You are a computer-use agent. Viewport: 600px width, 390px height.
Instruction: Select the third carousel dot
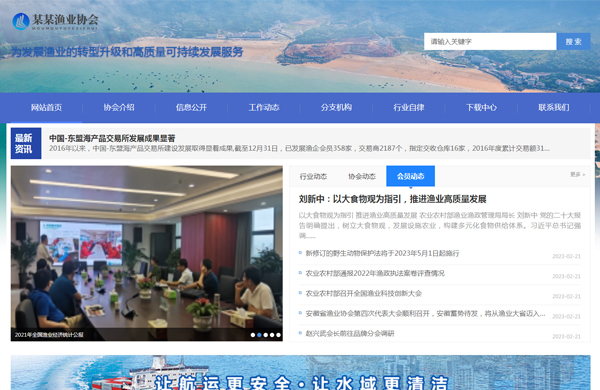pos(266,335)
